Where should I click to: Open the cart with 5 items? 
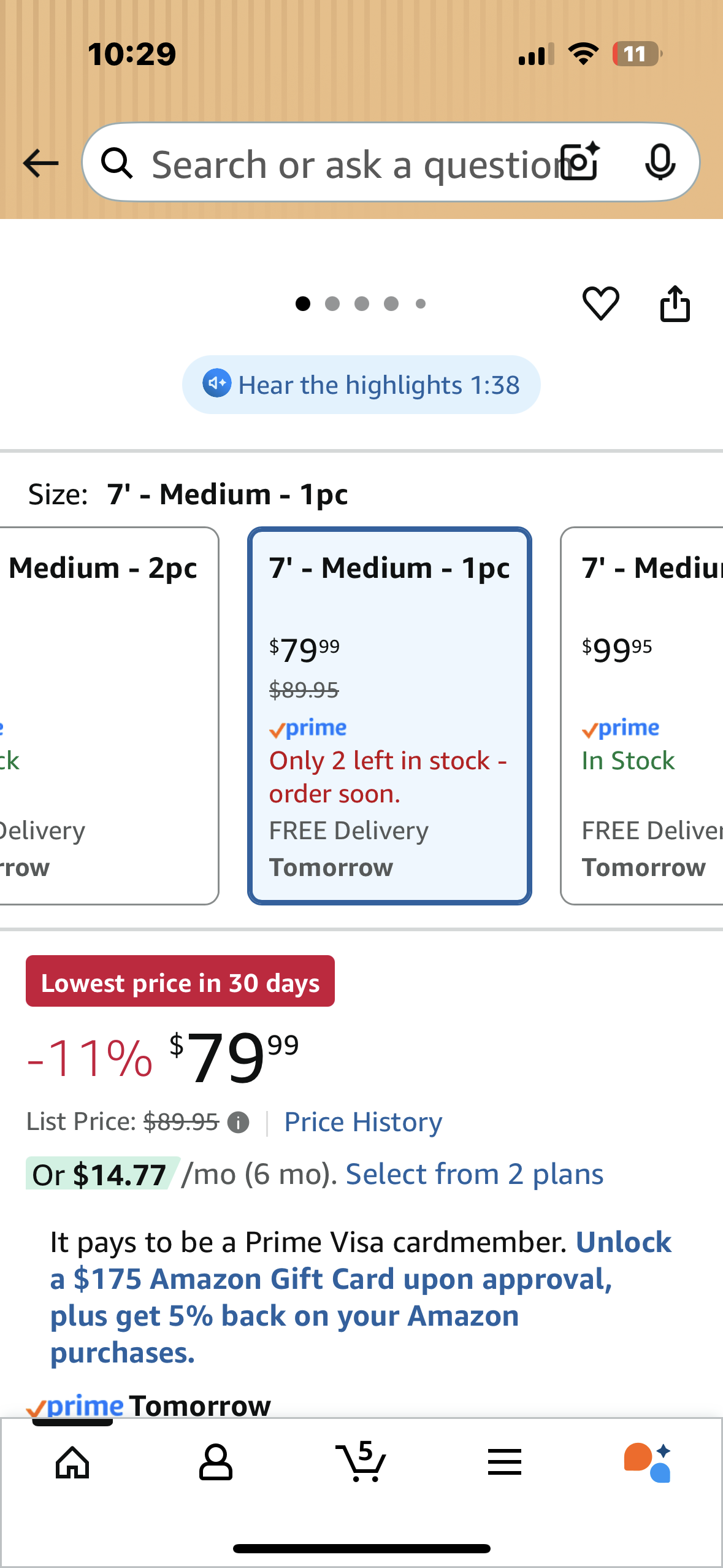pos(361,1462)
